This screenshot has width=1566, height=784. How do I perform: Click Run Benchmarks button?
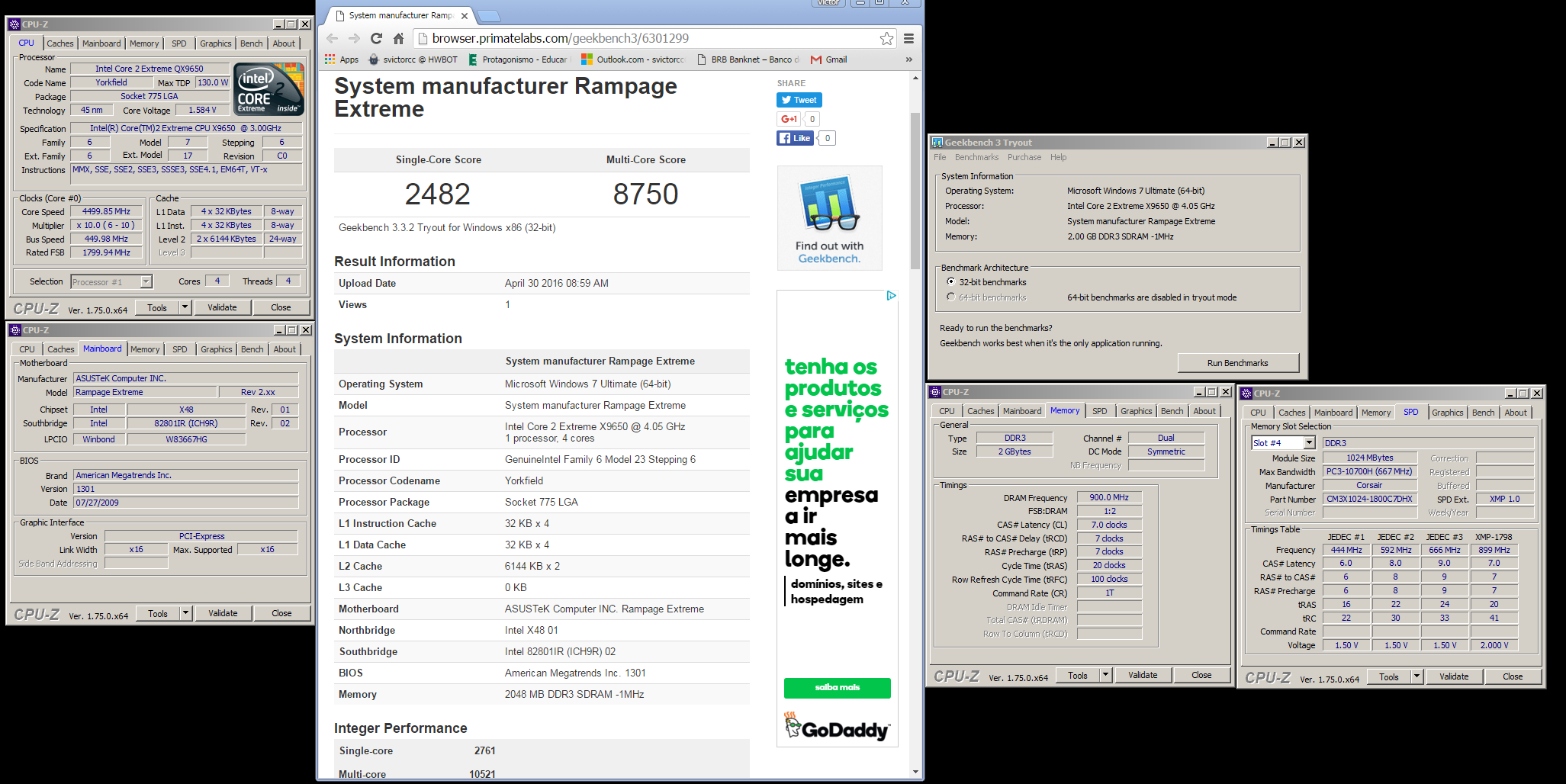click(x=1237, y=363)
